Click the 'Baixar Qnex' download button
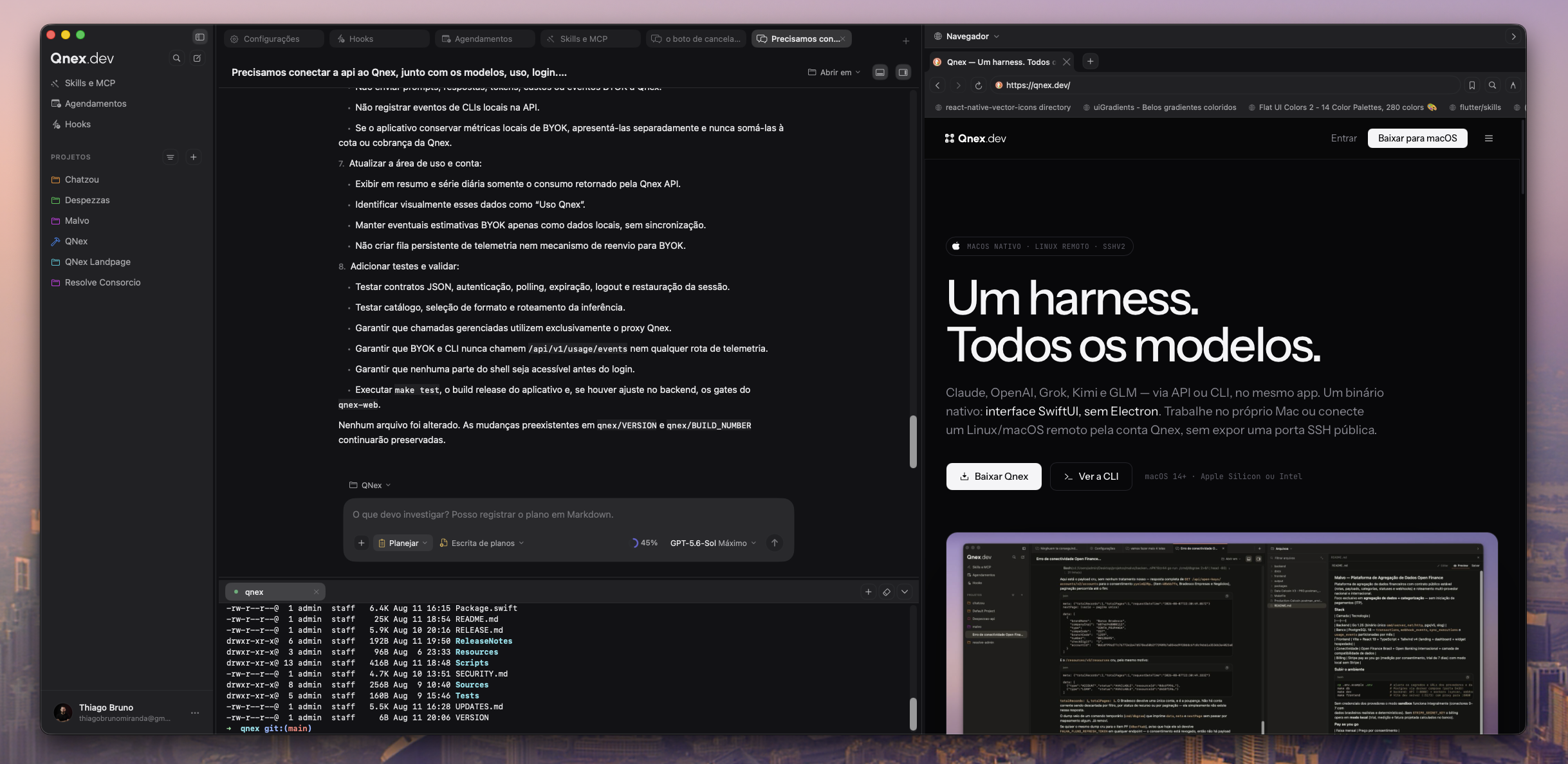This screenshot has height=764, width=1568. [994, 477]
